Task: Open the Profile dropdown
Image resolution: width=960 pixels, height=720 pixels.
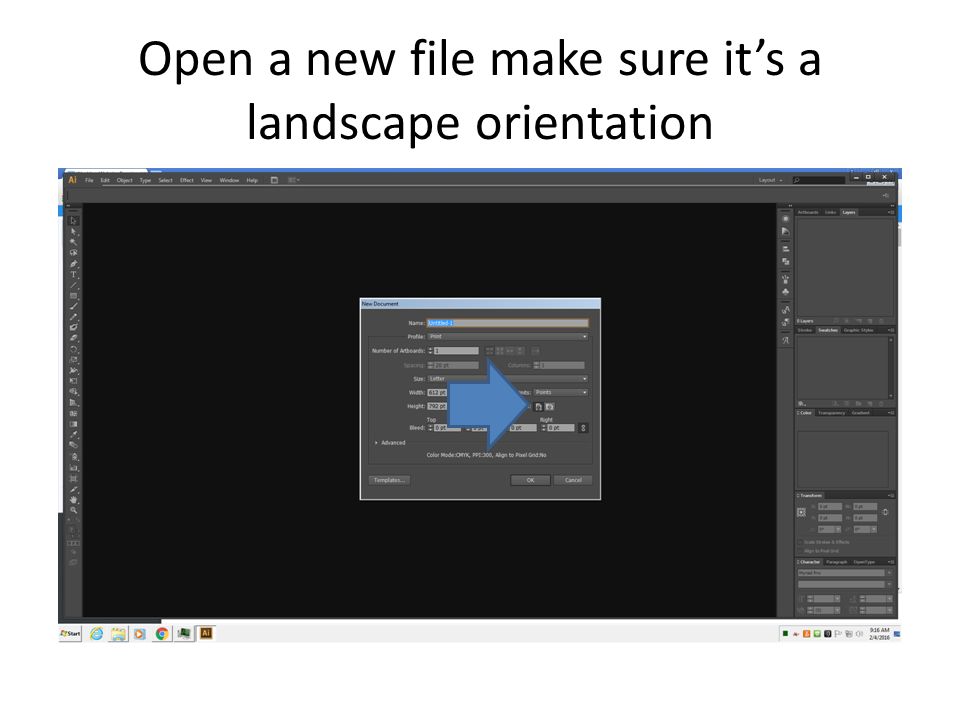Action: pos(508,336)
